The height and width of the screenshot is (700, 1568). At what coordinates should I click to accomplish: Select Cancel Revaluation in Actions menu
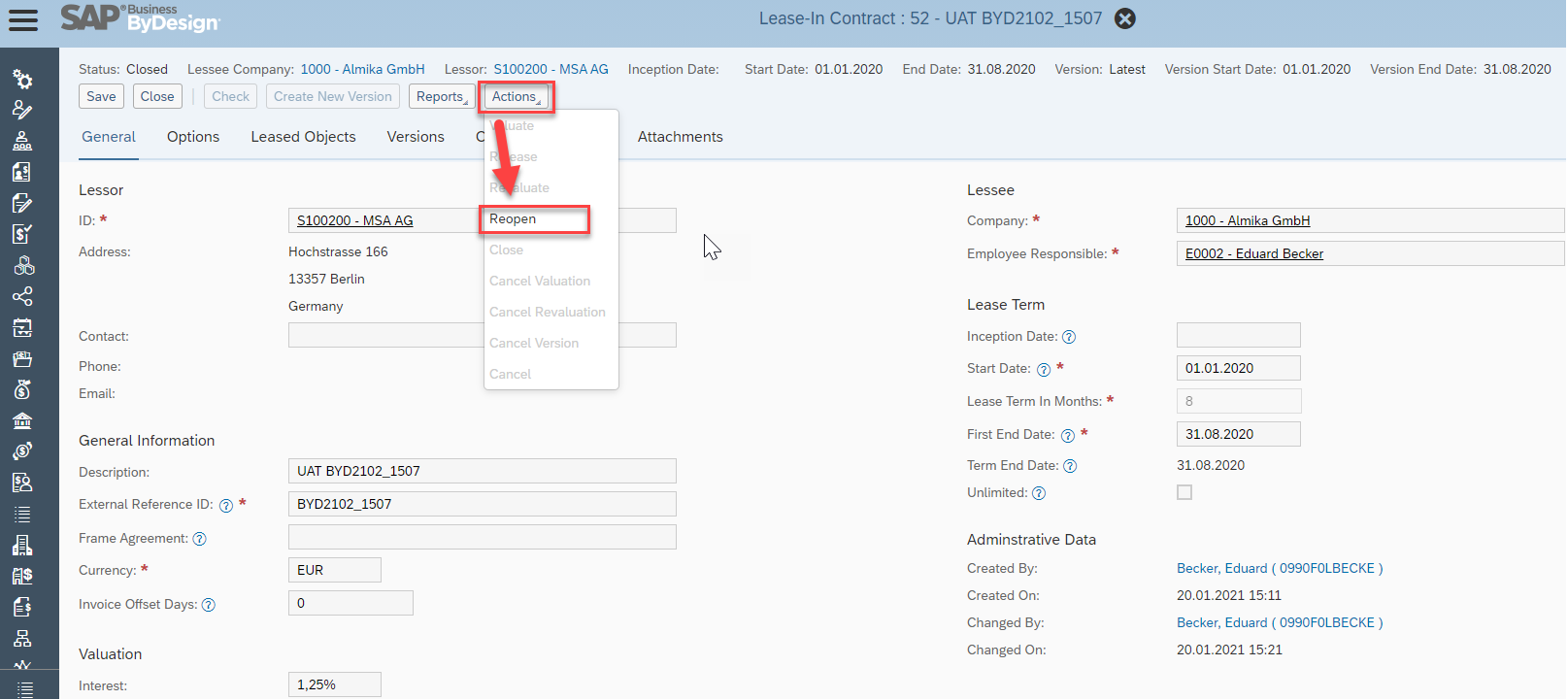click(548, 313)
